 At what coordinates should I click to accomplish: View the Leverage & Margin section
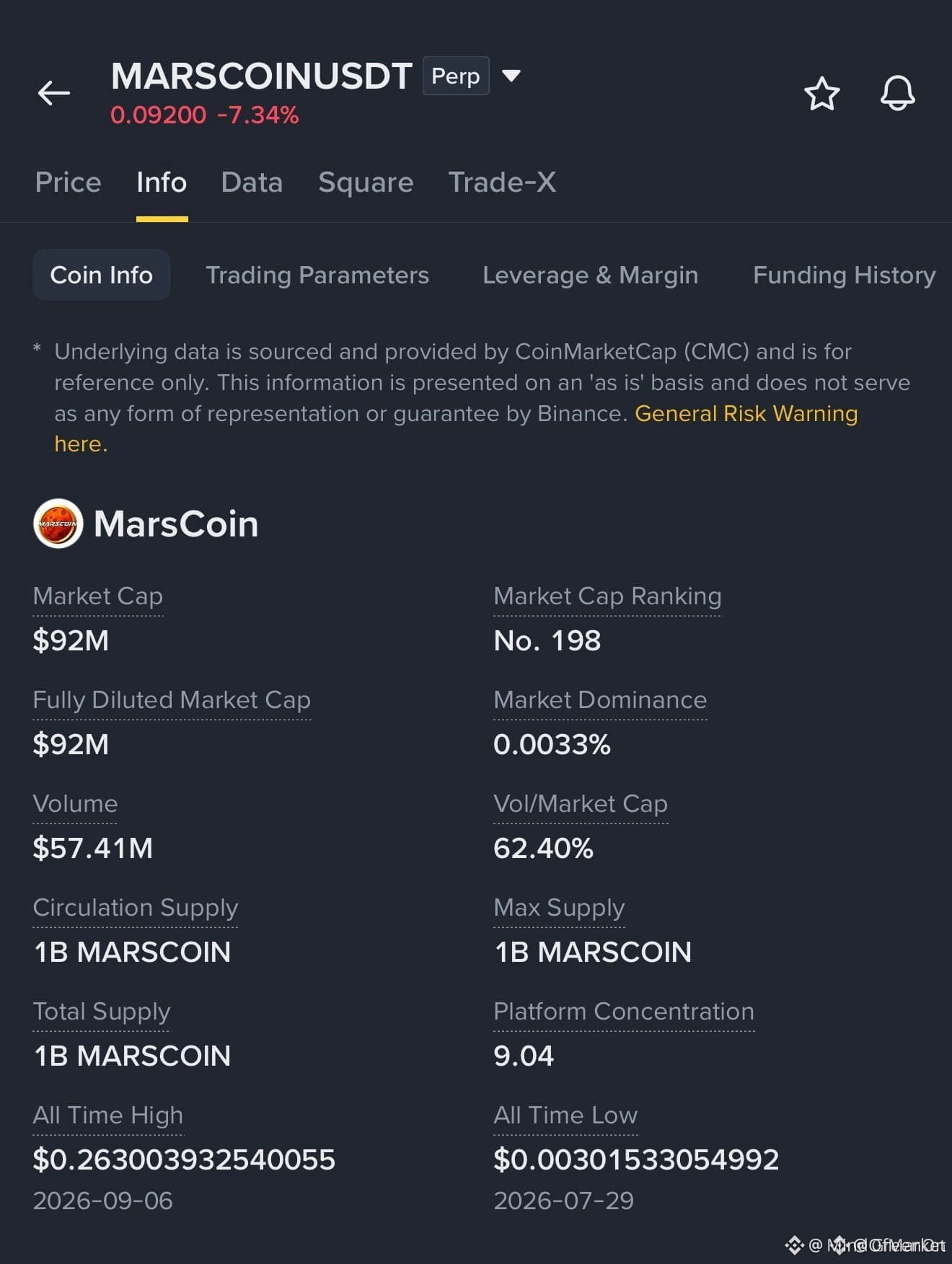pos(590,275)
